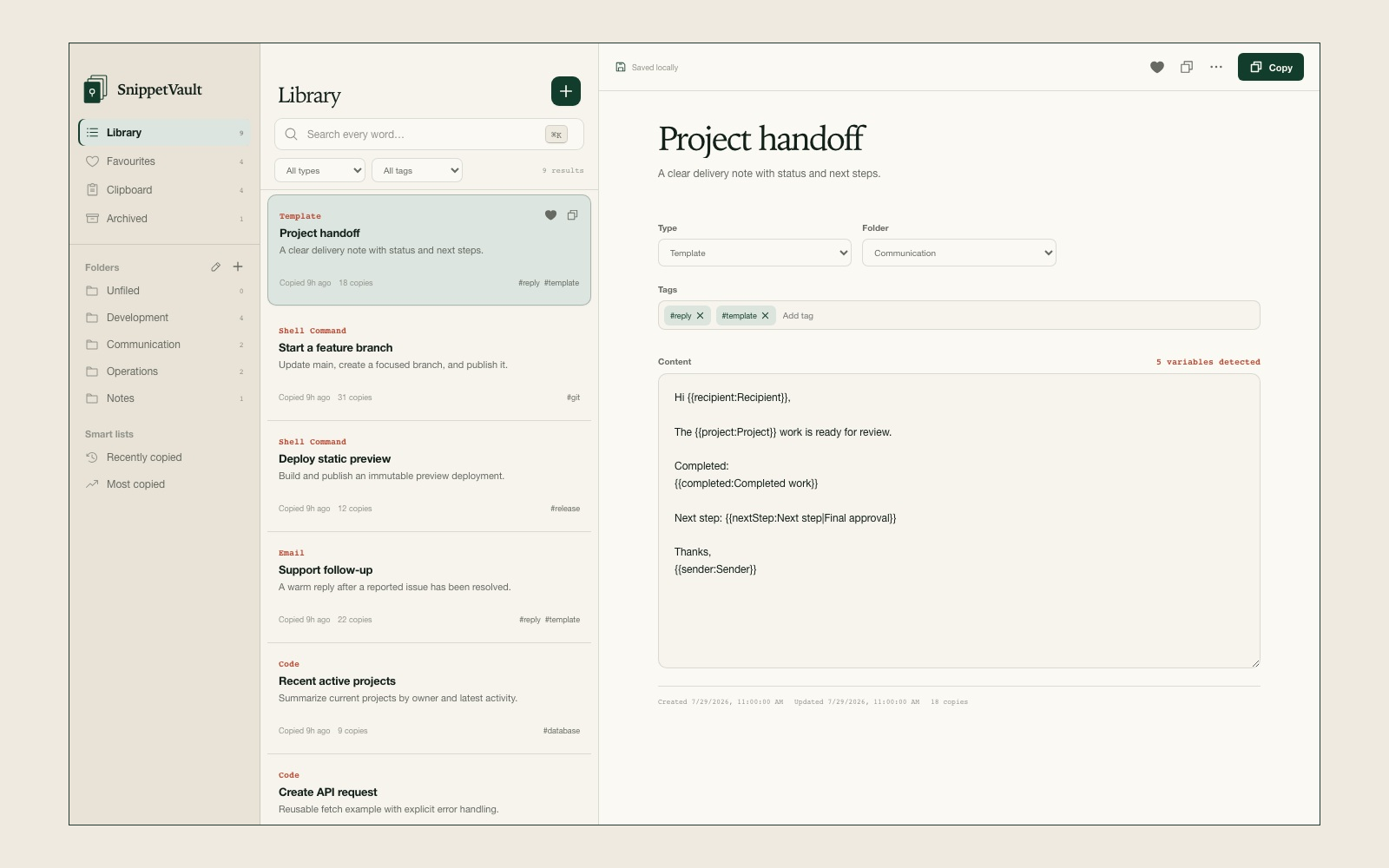Click the Favourites heart icon in sidebar
1389x868 pixels.
click(92, 161)
